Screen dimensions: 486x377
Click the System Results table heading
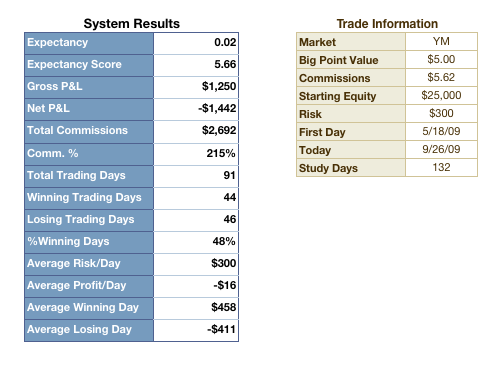pos(132,24)
